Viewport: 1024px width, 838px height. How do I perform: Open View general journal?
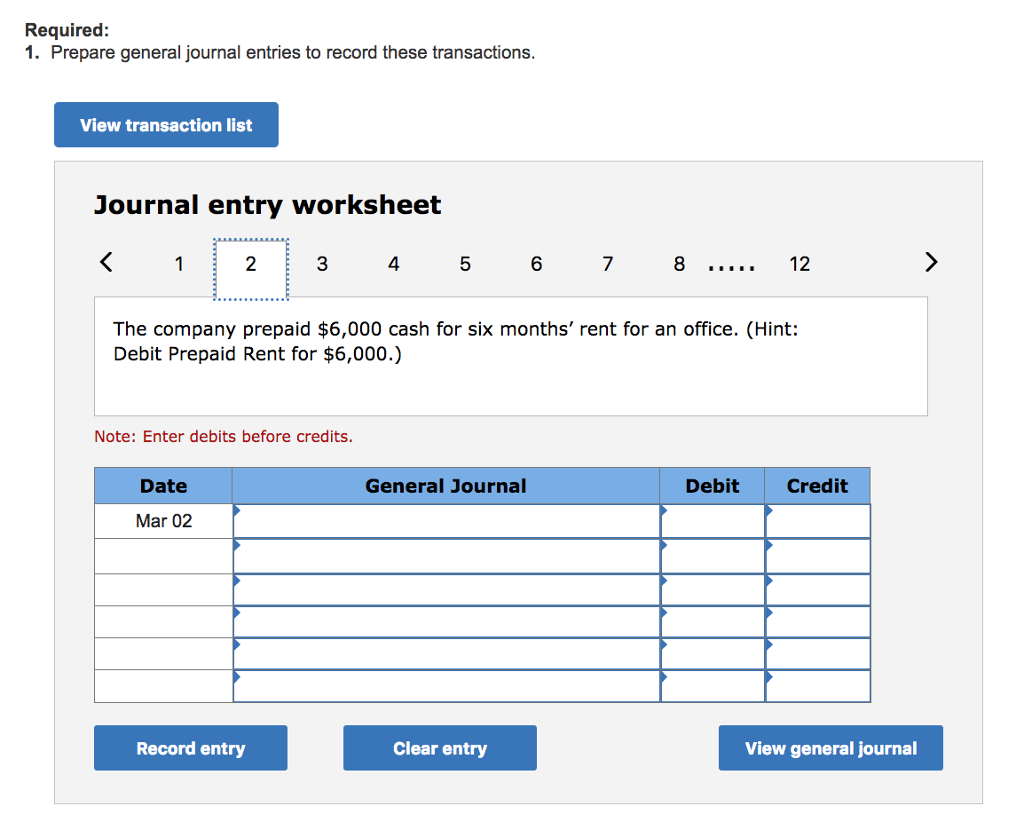(x=831, y=748)
